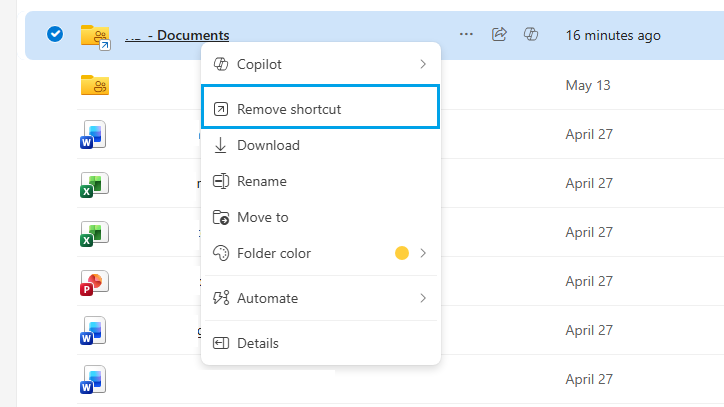Select the shared folder dated May 13
Image resolution: width=724 pixels, height=407 pixels.
[x=95, y=85]
